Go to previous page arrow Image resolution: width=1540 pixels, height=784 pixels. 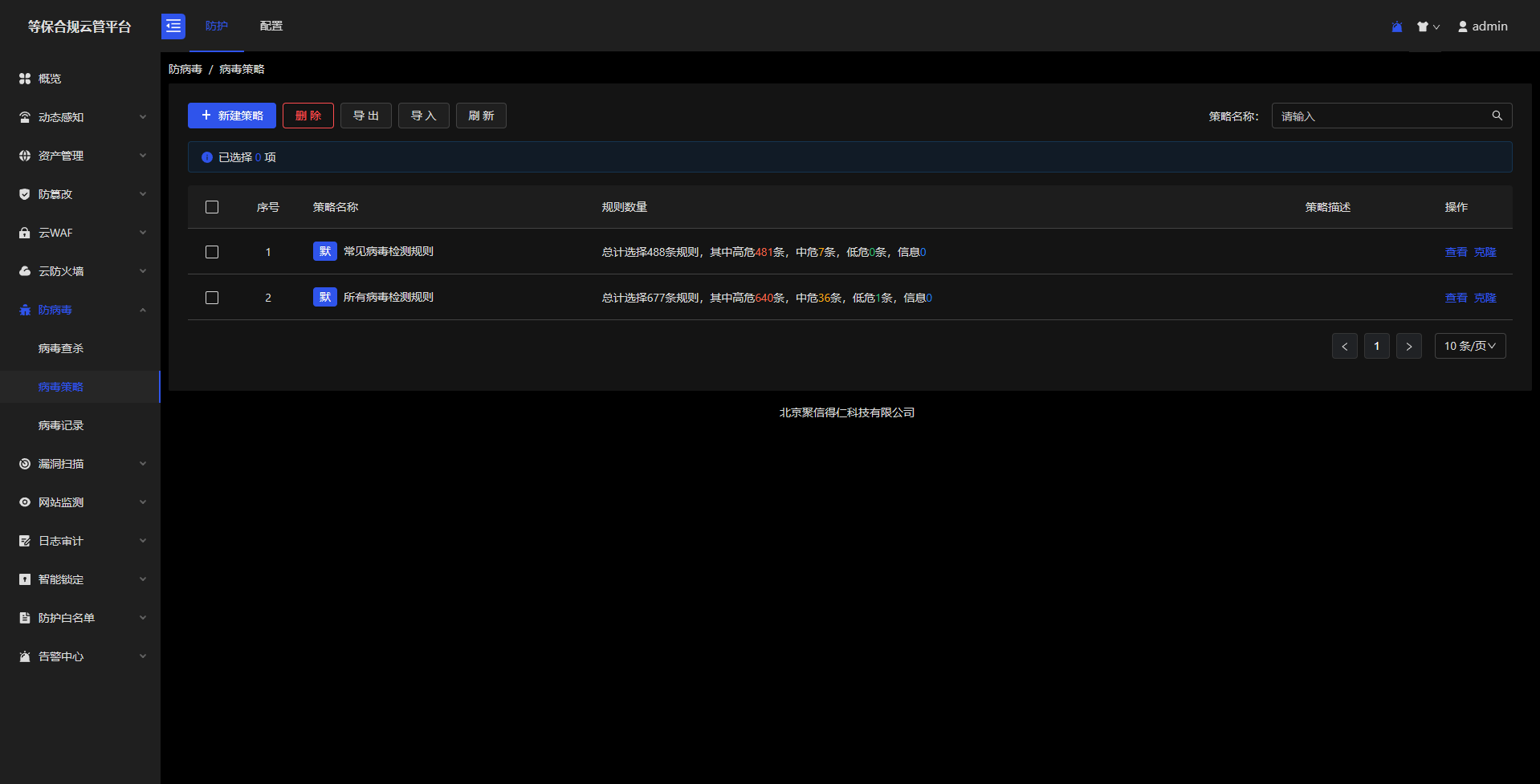coord(1345,346)
